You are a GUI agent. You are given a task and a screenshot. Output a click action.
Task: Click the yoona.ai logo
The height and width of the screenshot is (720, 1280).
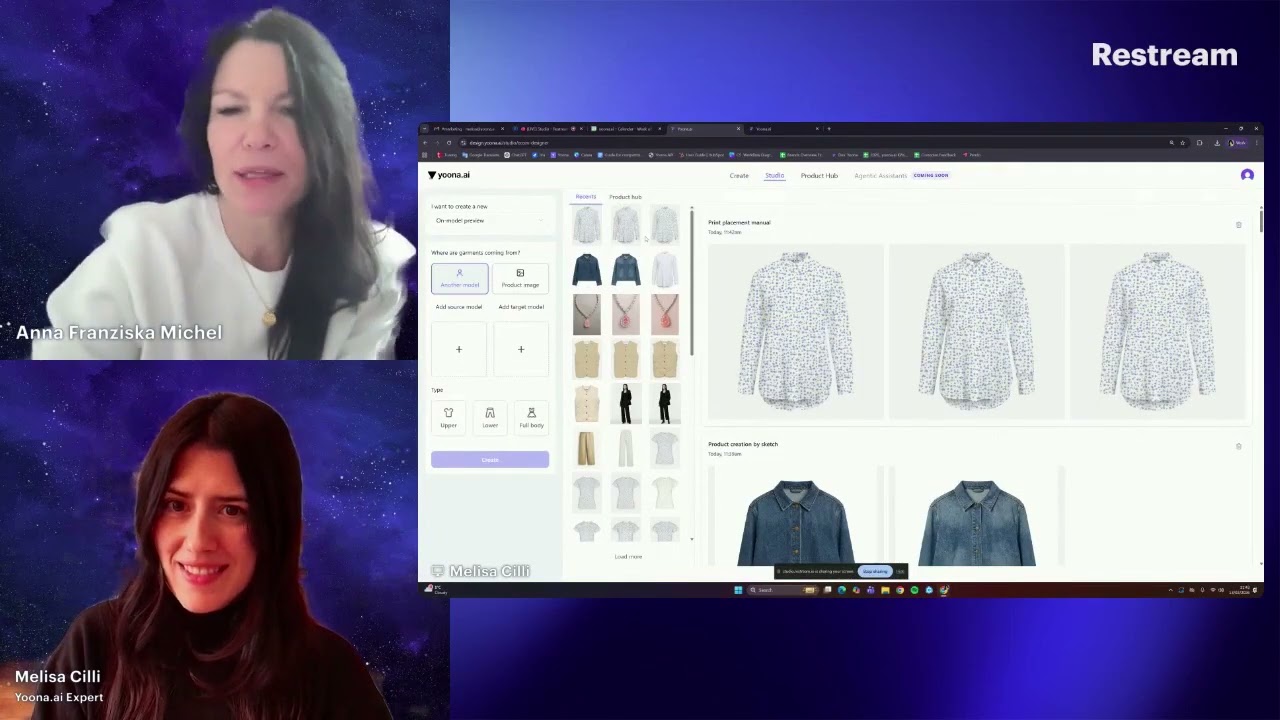click(449, 175)
